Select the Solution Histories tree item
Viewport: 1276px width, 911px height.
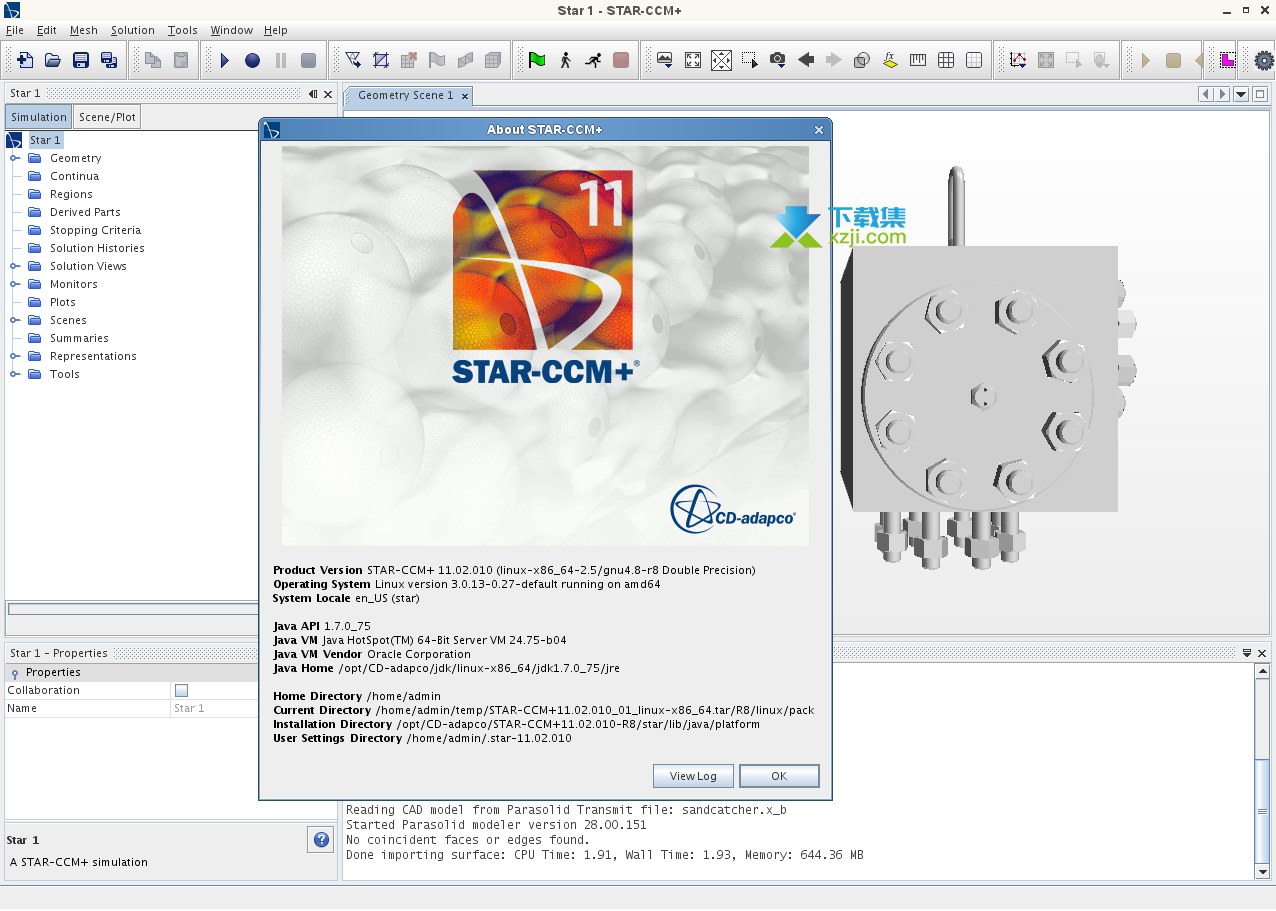(x=97, y=248)
